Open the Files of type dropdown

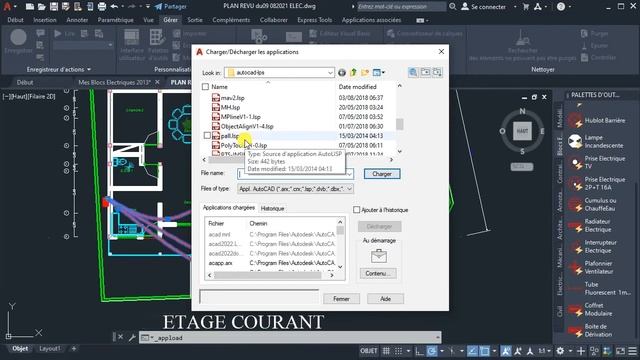[349, 189]
